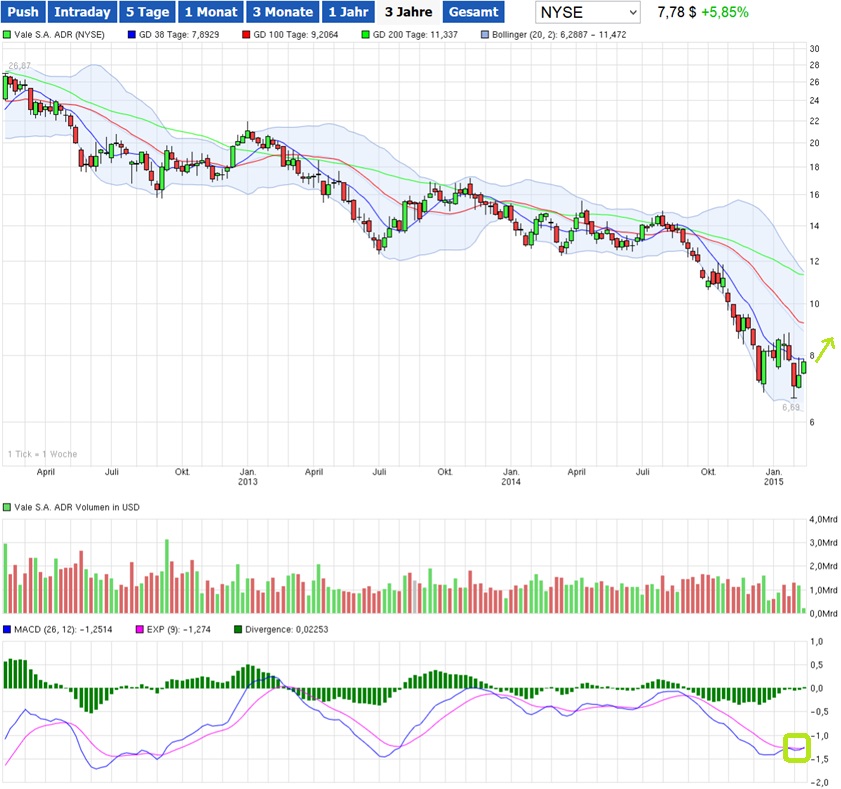The width and height of the screenshot is (841, 789).
Task: Click the green GD 200 Tage legend icon
Action: [x=365, y=34]
